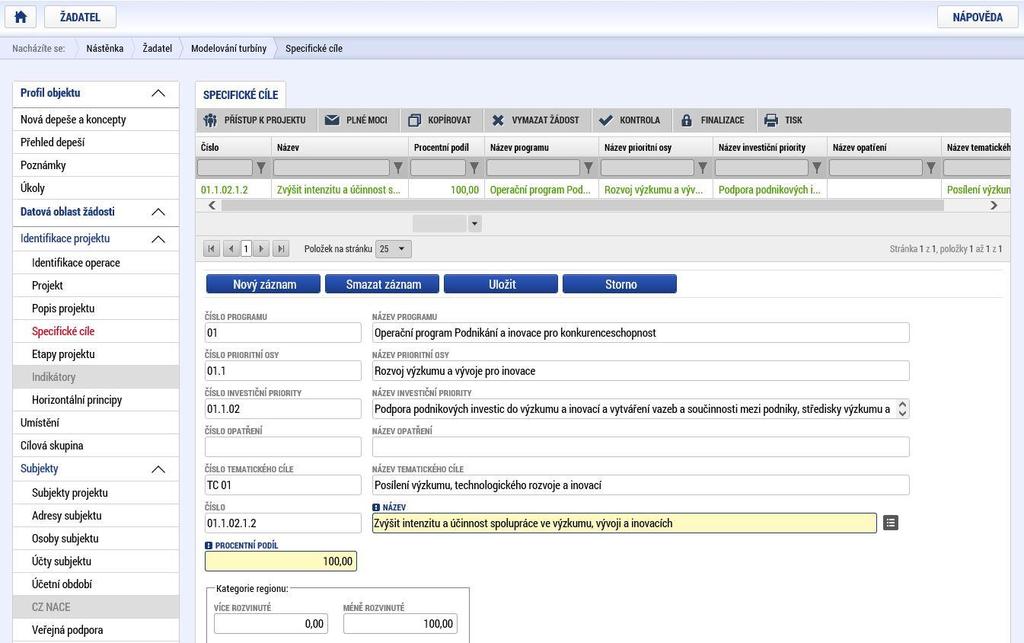The image size is (1024, 643).
Task: Collapse Identifikace projektu group
Action: (x=158, y=239)
